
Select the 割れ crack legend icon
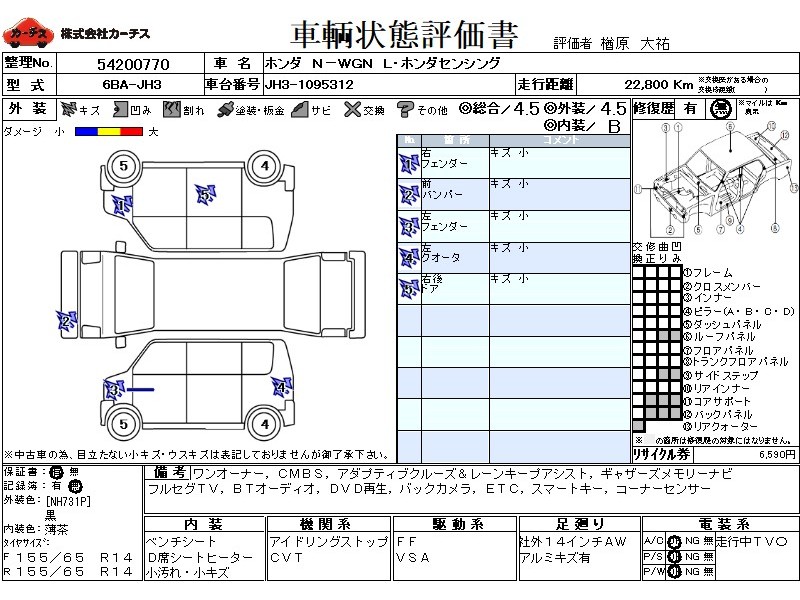point(172,109)
